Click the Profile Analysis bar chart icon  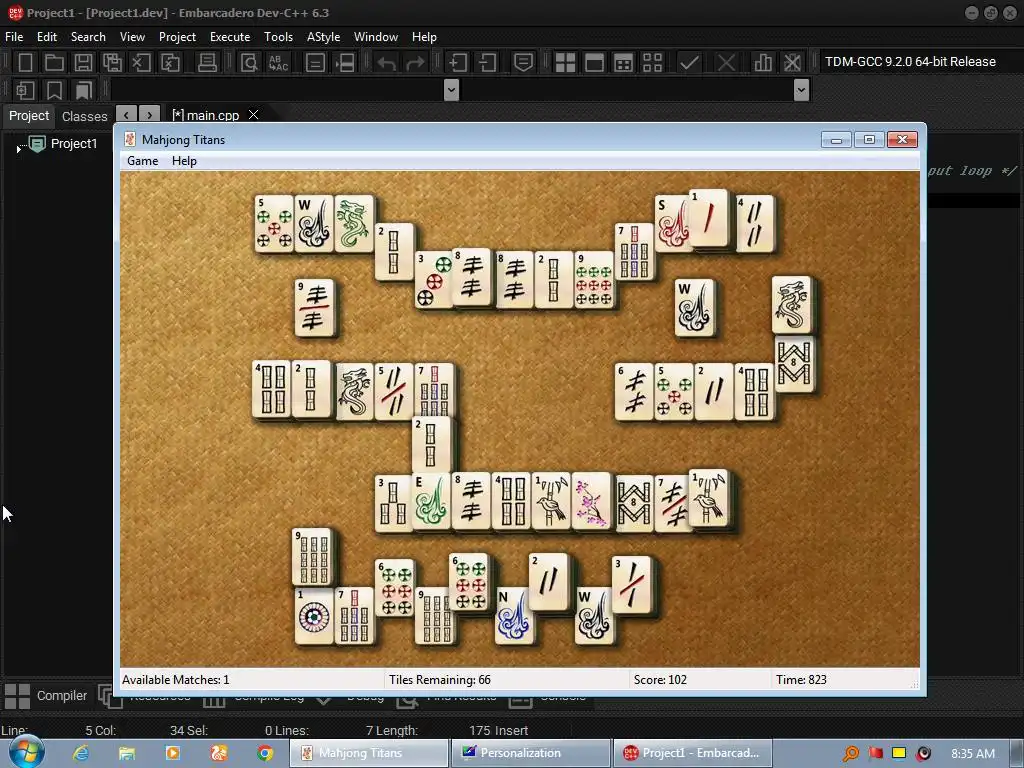click(x=763, y=63)
